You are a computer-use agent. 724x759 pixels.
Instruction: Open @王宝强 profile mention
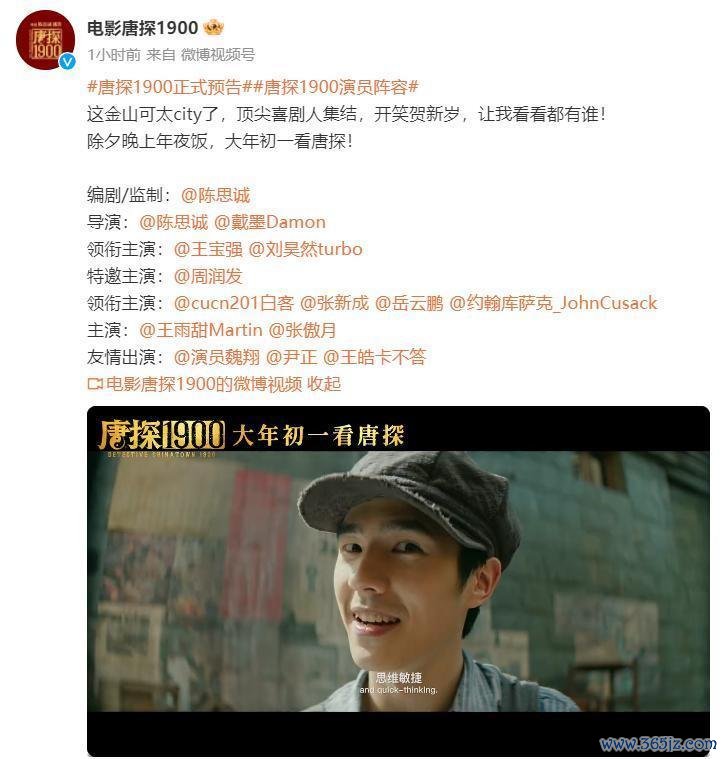point(208,249)
